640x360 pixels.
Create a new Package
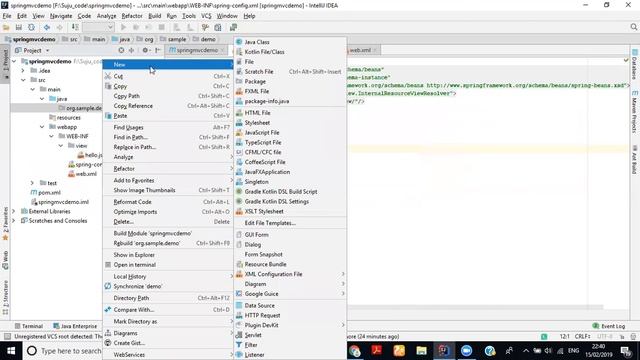pyautogui.click(x=255, y=81)
